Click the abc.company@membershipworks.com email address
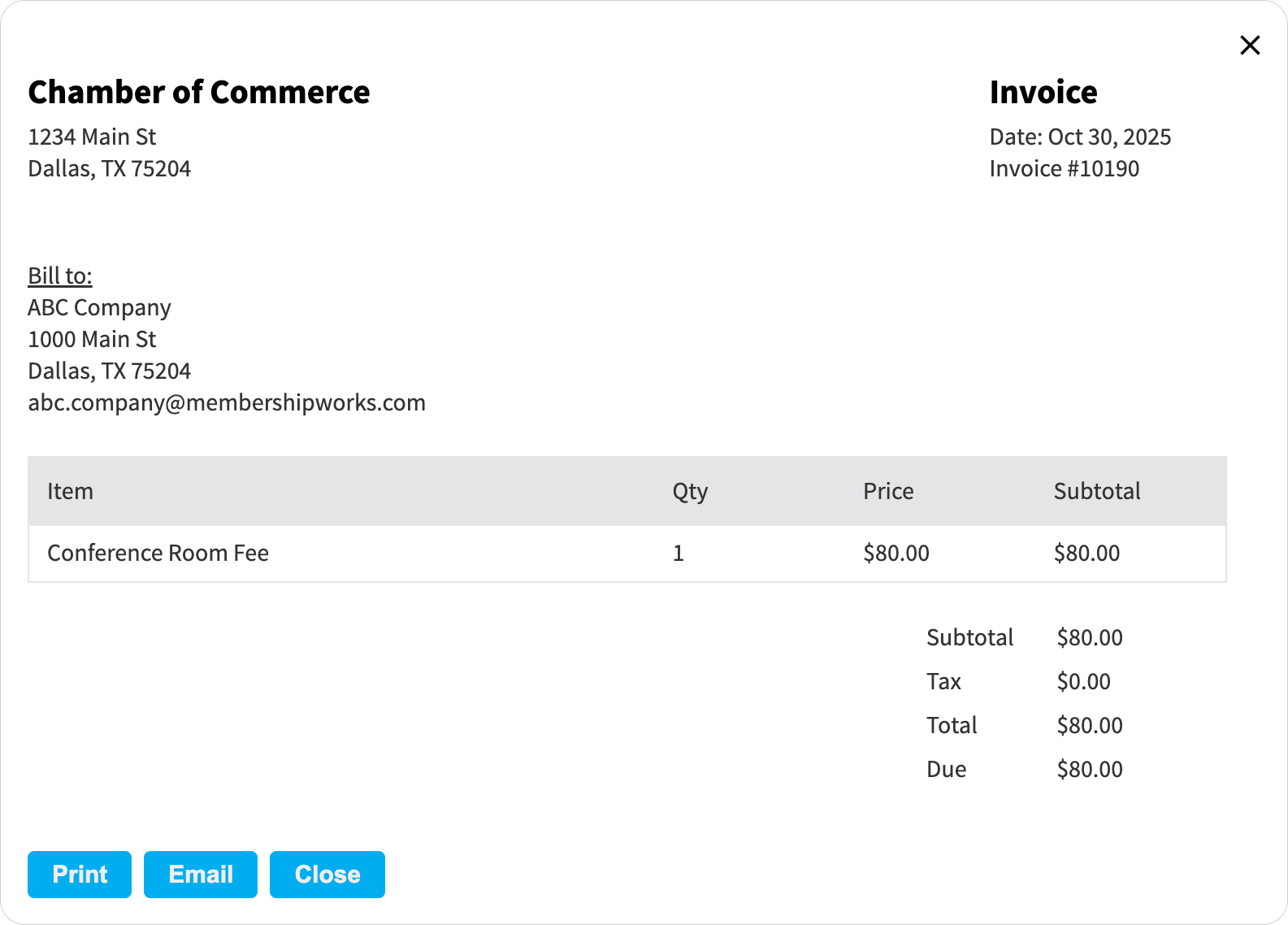The width and height of the screenshot is (1288, 925). pos(227,403)
